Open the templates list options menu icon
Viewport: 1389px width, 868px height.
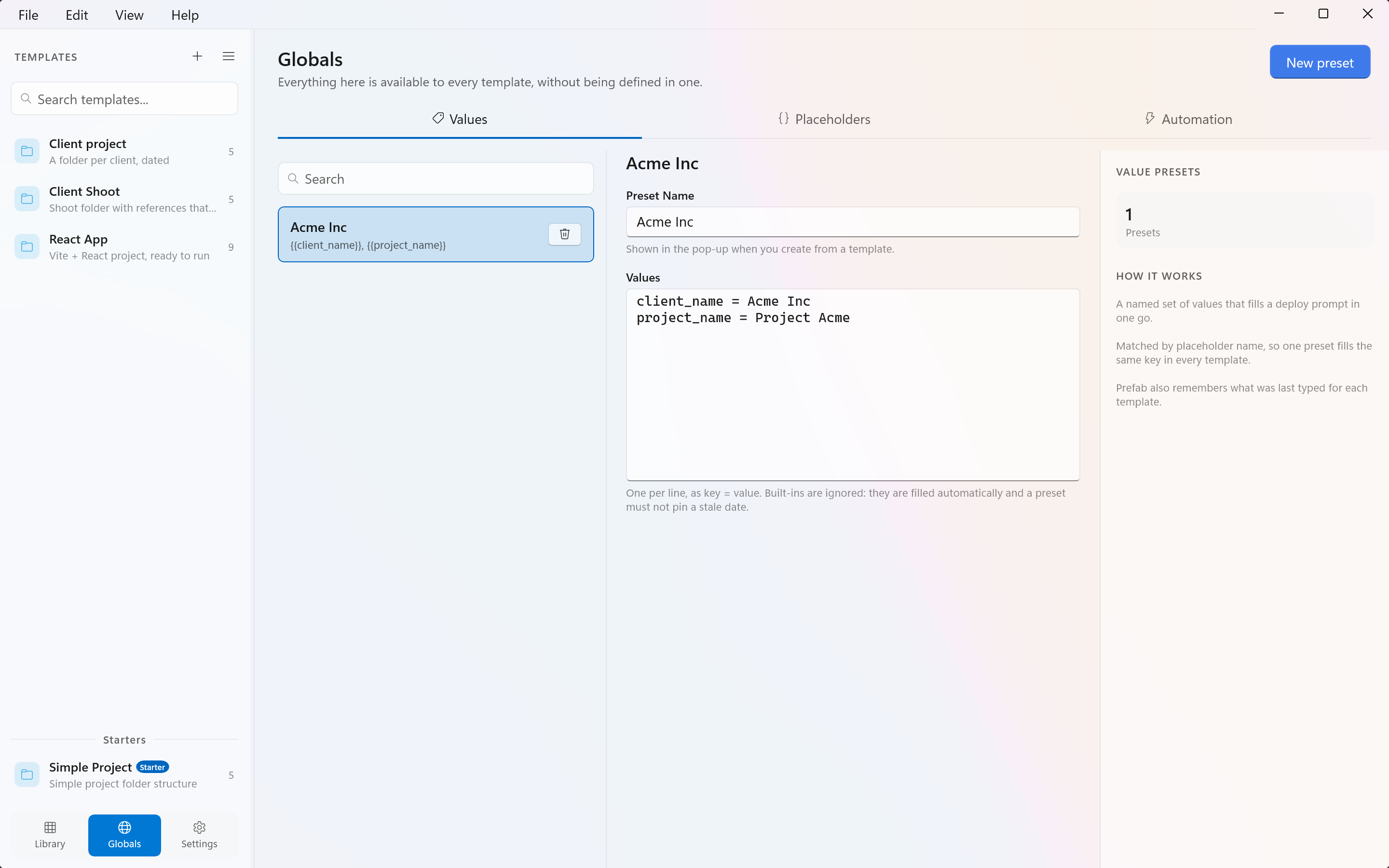click(x=229, y=56)
